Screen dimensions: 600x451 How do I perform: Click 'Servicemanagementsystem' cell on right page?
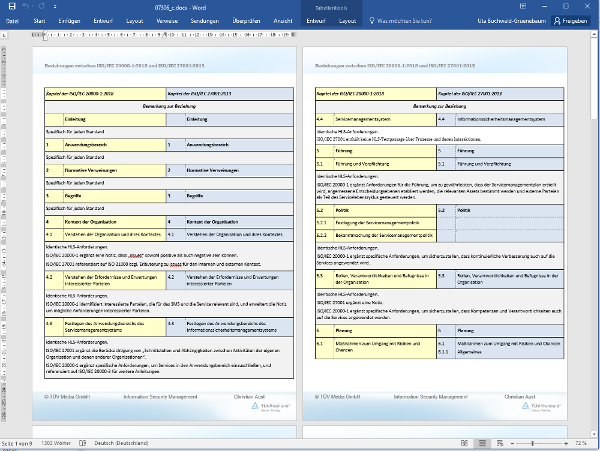click(385, 119)
